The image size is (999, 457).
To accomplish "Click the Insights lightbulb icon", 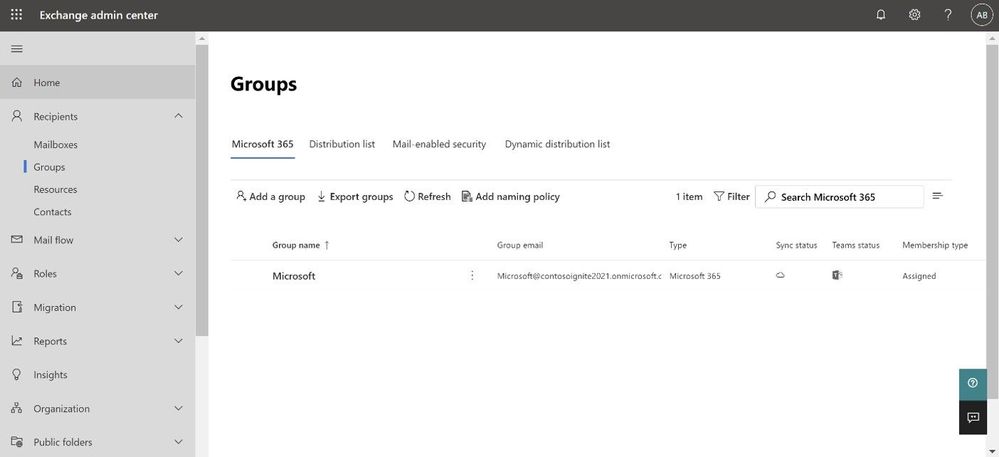I will click(x=17, y=374).
